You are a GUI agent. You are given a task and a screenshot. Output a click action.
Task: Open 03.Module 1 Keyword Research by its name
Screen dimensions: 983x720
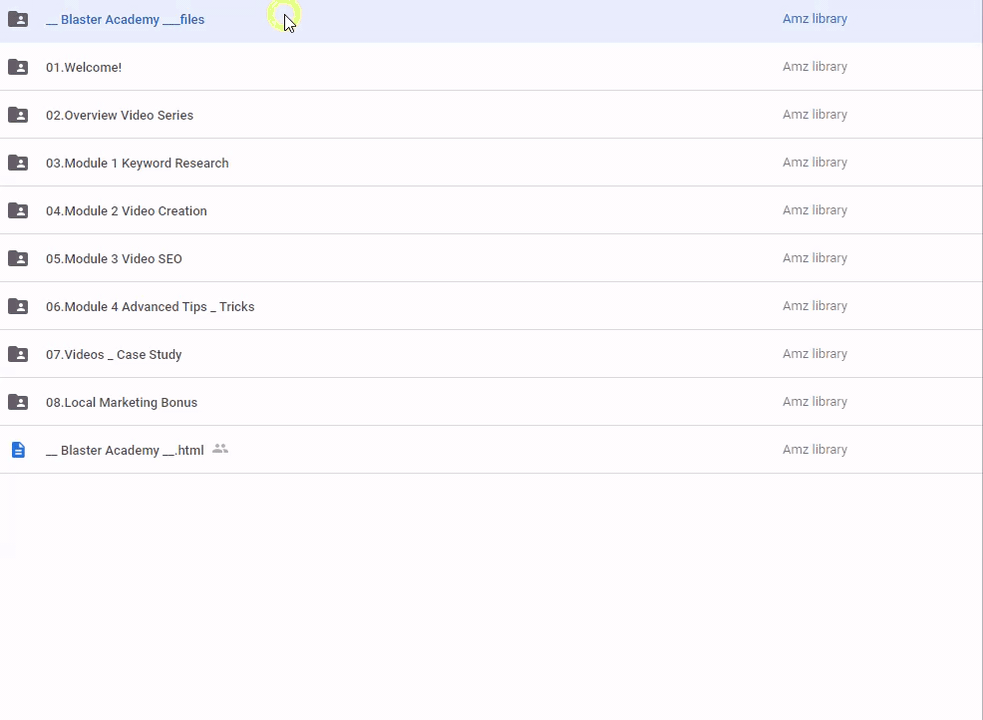137,164
